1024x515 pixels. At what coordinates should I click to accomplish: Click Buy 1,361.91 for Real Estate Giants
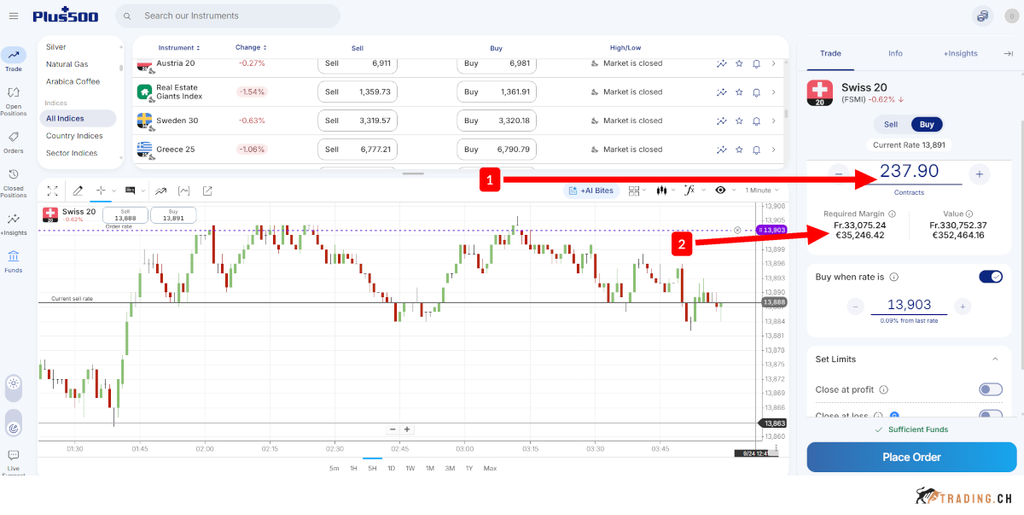[x=496, y=92]
